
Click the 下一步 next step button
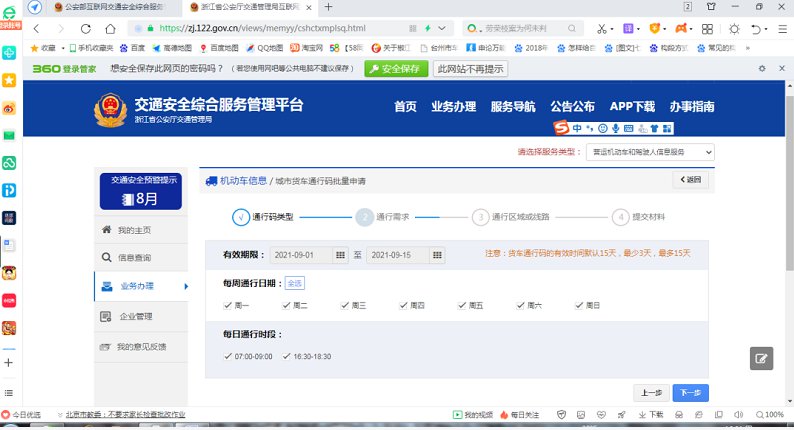[x=690, y=393]
